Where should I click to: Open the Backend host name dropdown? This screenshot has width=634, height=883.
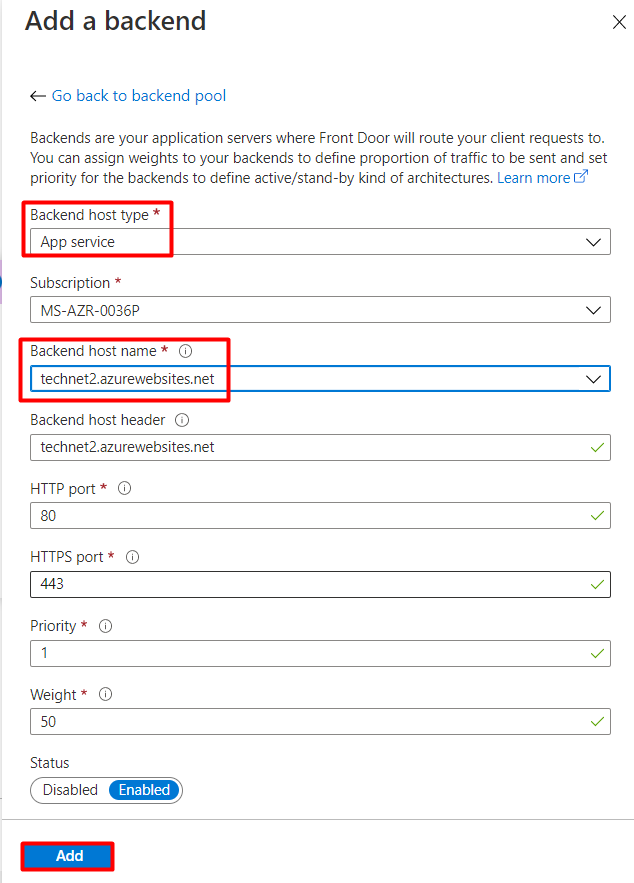pyautogui.click(x=320, y=378)
